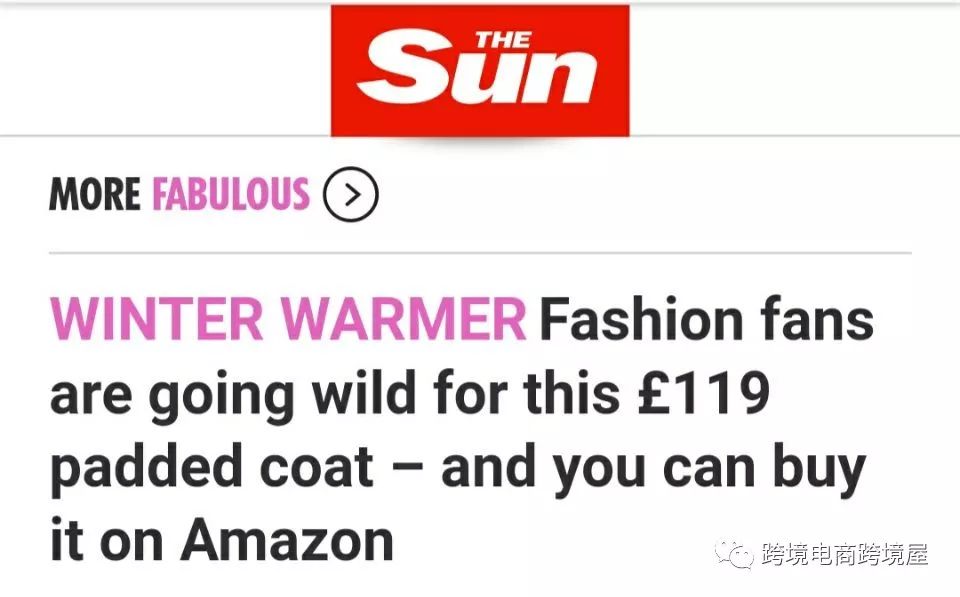The height and width of the screenshot is (597, 960).
Task: Select the pink WINTER WARMER kicker
Action: 288,318
